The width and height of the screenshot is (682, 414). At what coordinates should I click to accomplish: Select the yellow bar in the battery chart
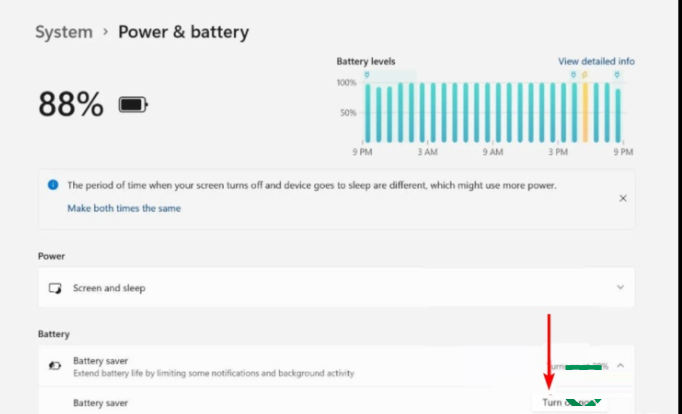[x=585, y=112]
